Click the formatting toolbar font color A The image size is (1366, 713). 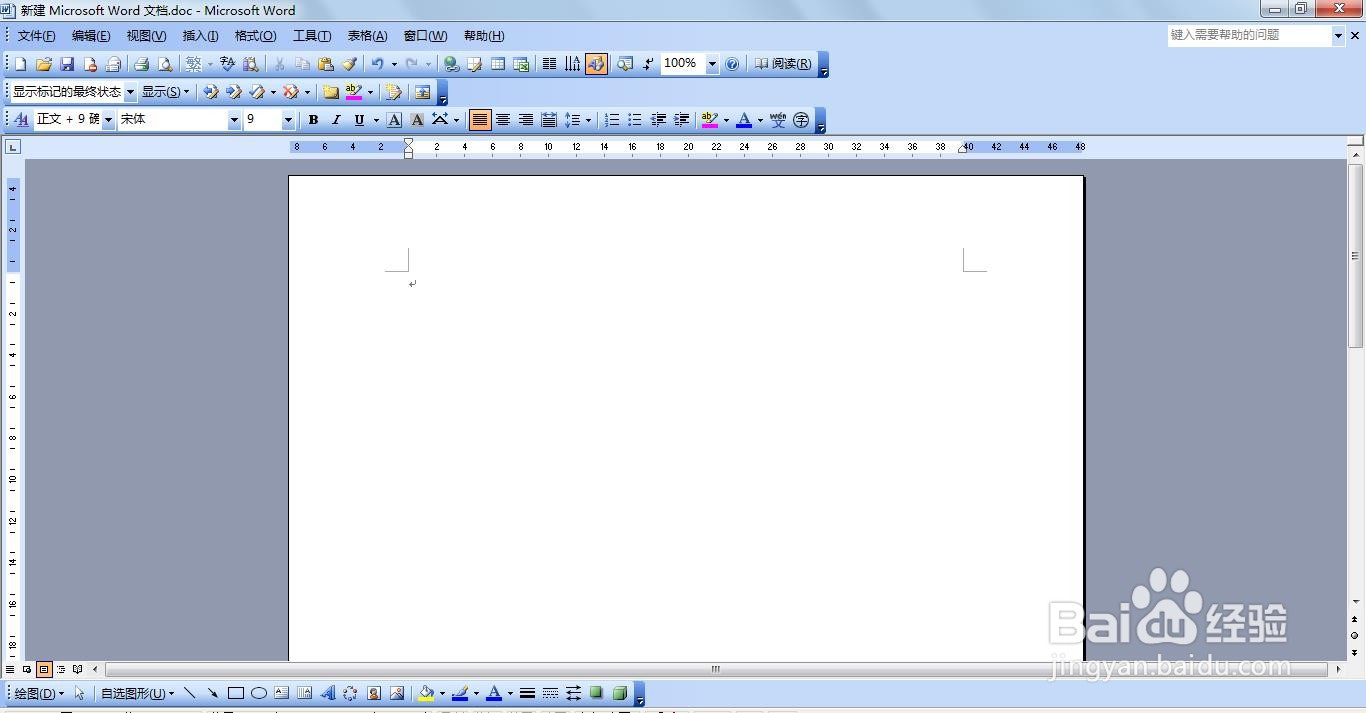(743, 120)
